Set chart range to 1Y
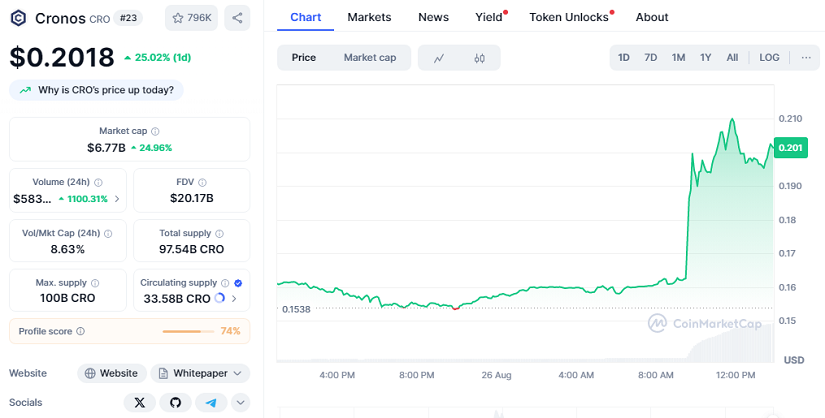 [706, 57]
